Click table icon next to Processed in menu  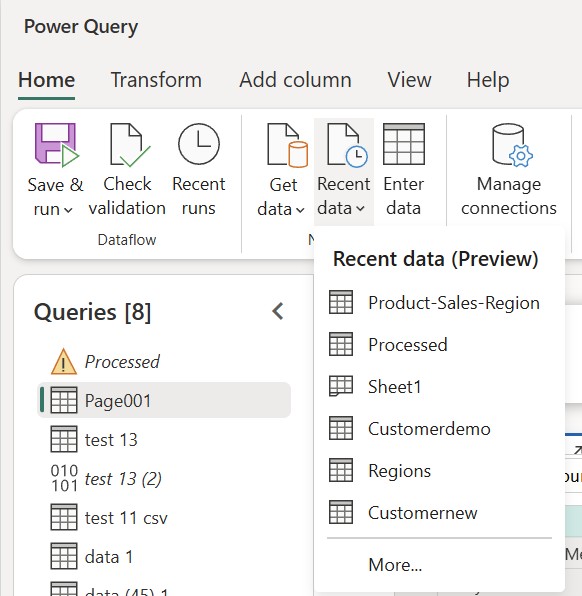coord(341,344)
